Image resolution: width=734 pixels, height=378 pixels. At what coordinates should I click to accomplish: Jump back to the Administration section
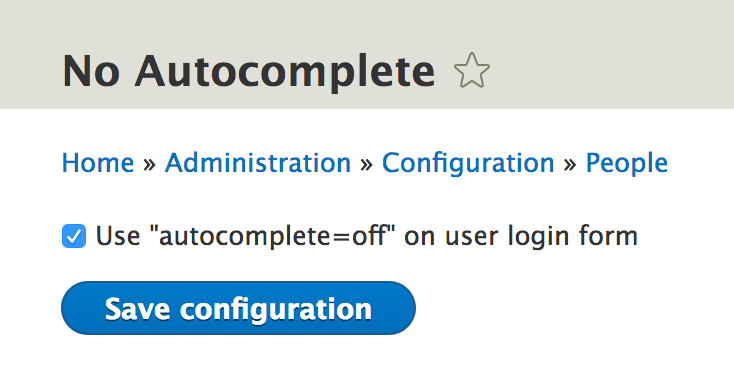(257, 163)
